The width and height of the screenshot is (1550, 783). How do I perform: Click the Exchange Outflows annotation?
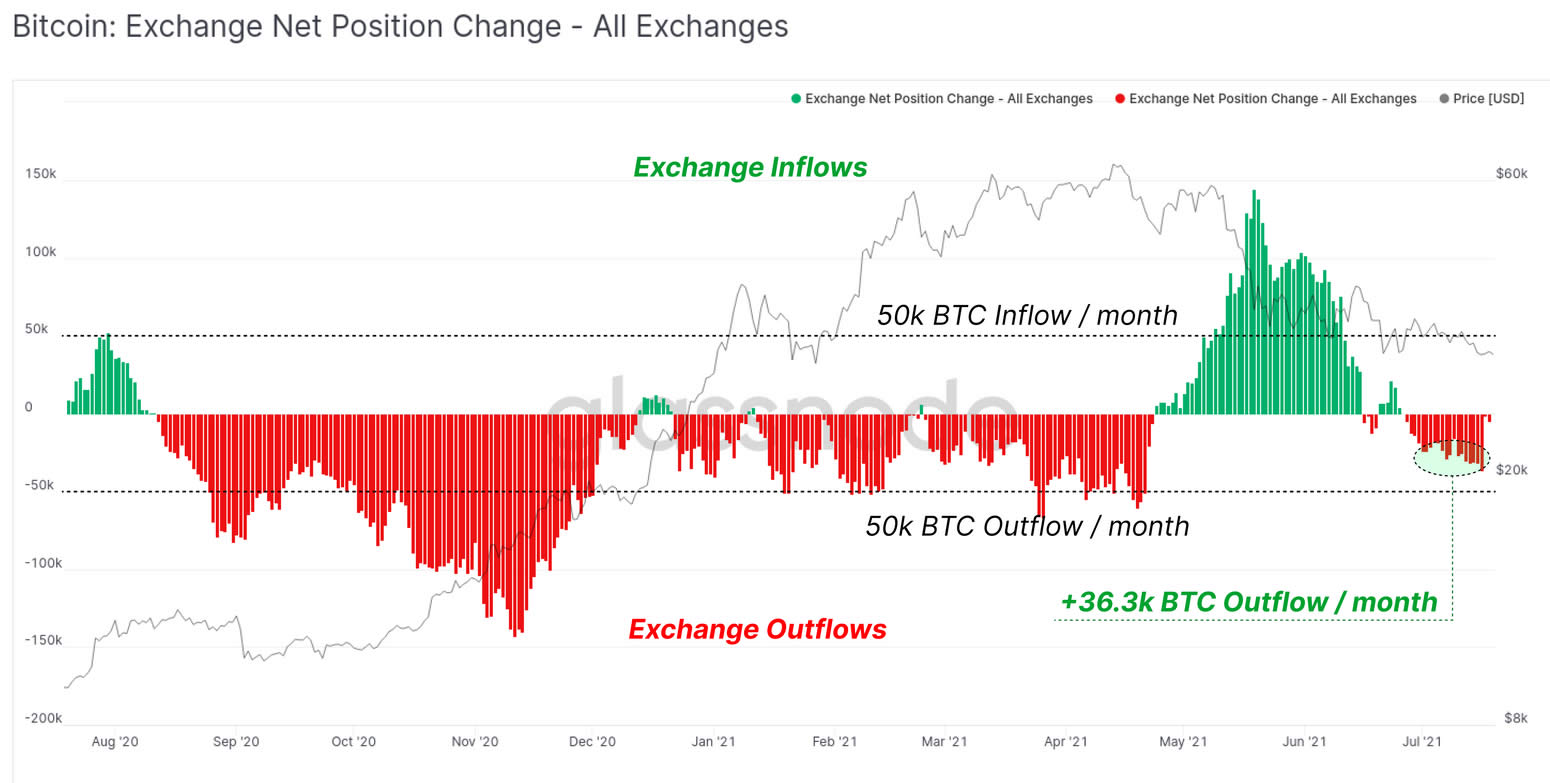(x=757, y=629)
